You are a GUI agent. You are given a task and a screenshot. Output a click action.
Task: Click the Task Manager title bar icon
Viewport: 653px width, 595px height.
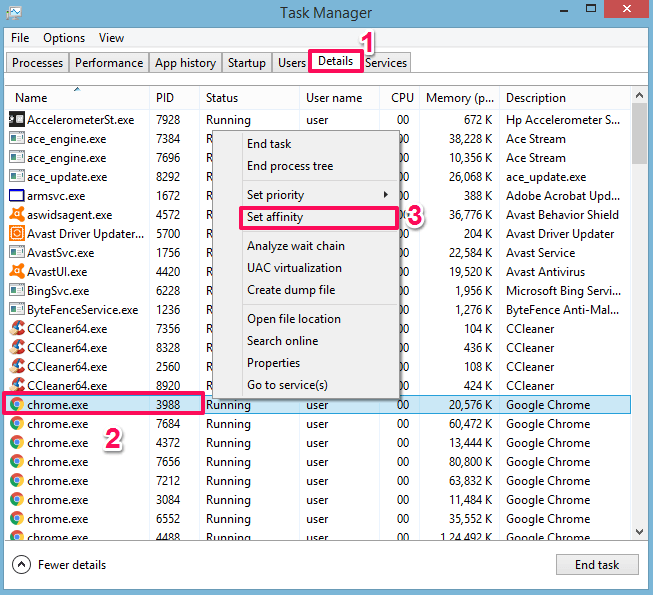coord(14,12)
